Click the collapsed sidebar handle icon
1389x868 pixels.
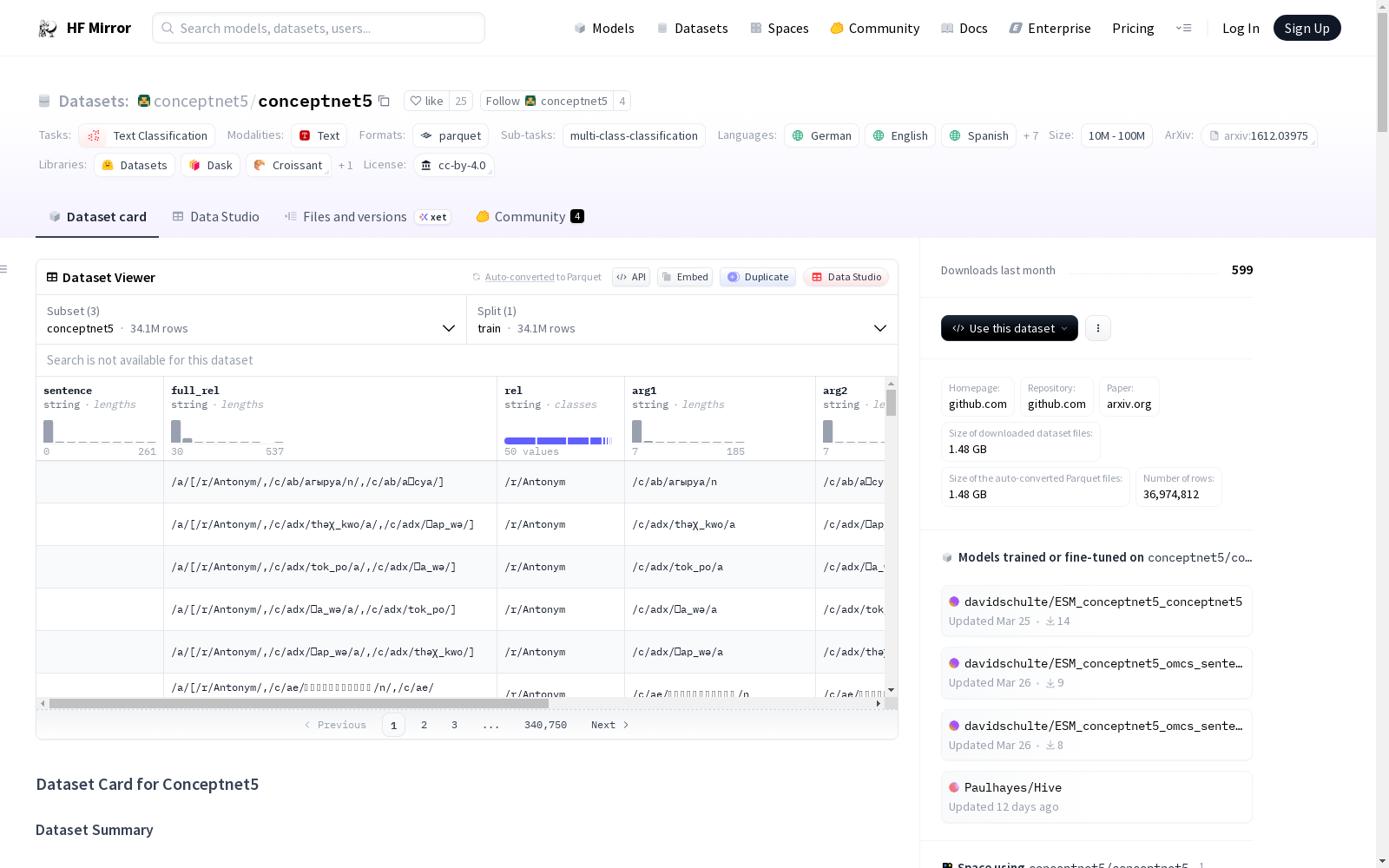3,269
